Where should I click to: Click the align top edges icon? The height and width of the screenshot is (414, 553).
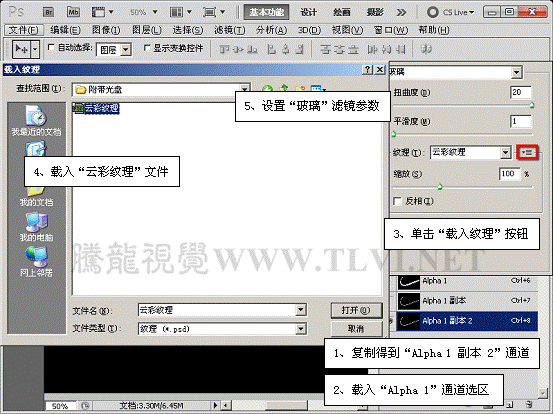224,49
